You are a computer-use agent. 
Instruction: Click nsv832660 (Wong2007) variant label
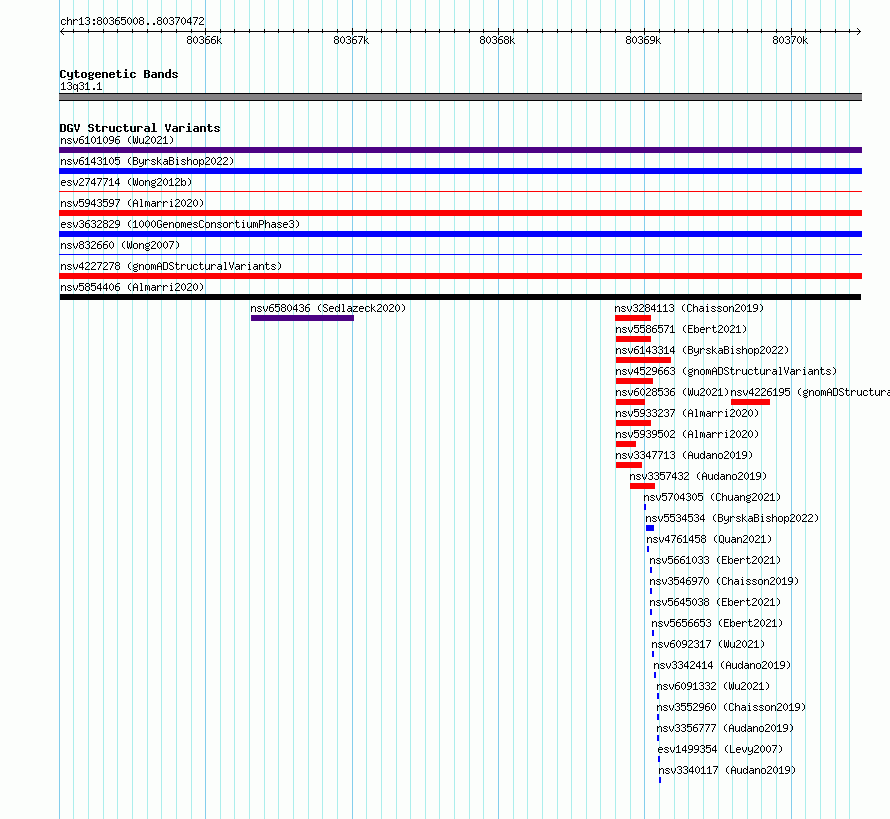coord(120,245)
